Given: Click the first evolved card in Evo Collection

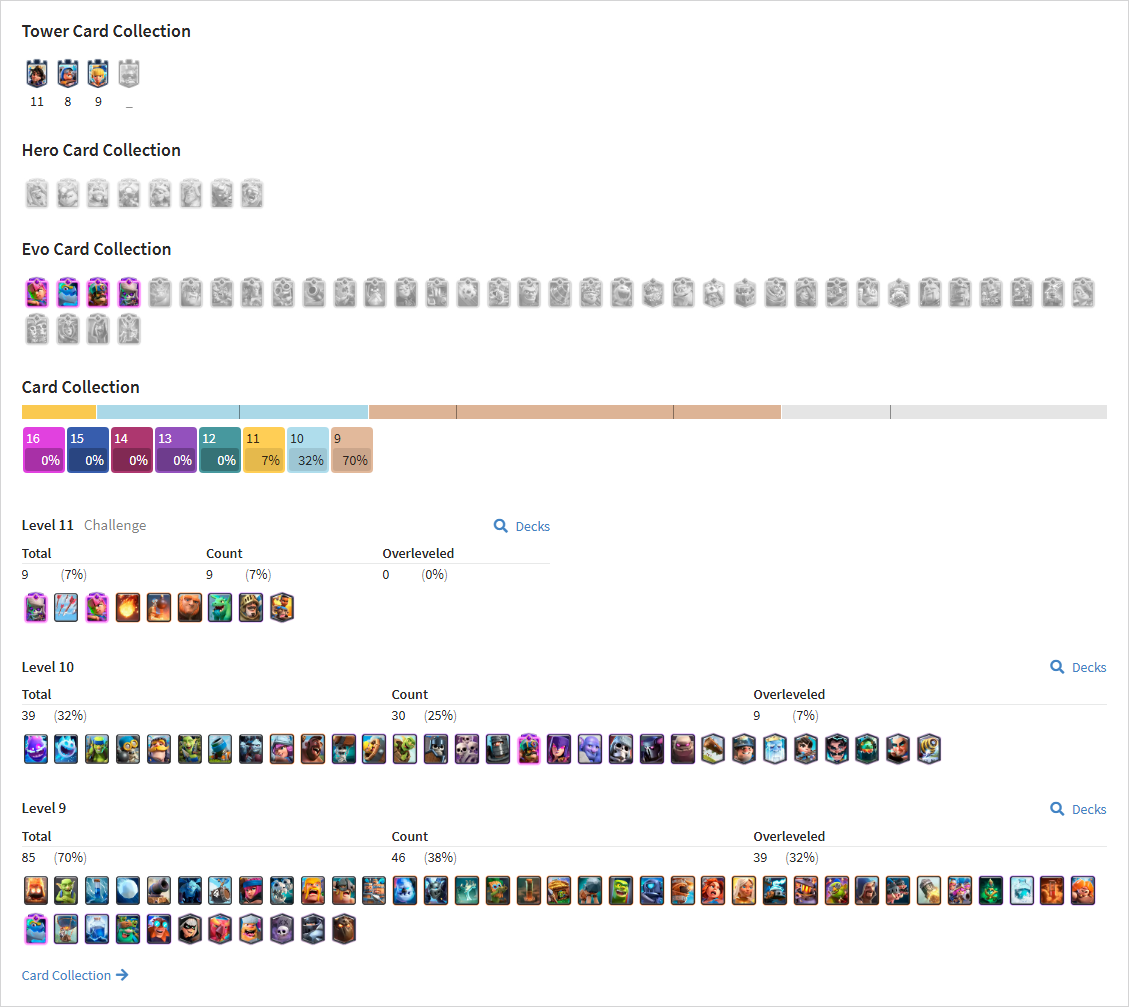Looking at the screenshot, I should (x=37, y=292).
